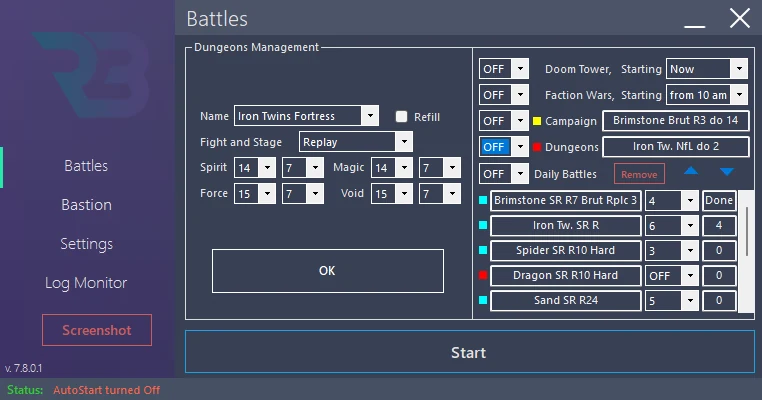Click the red Remove button
Image resolution: width=762 pixels, height=400 pixels.
639,174
